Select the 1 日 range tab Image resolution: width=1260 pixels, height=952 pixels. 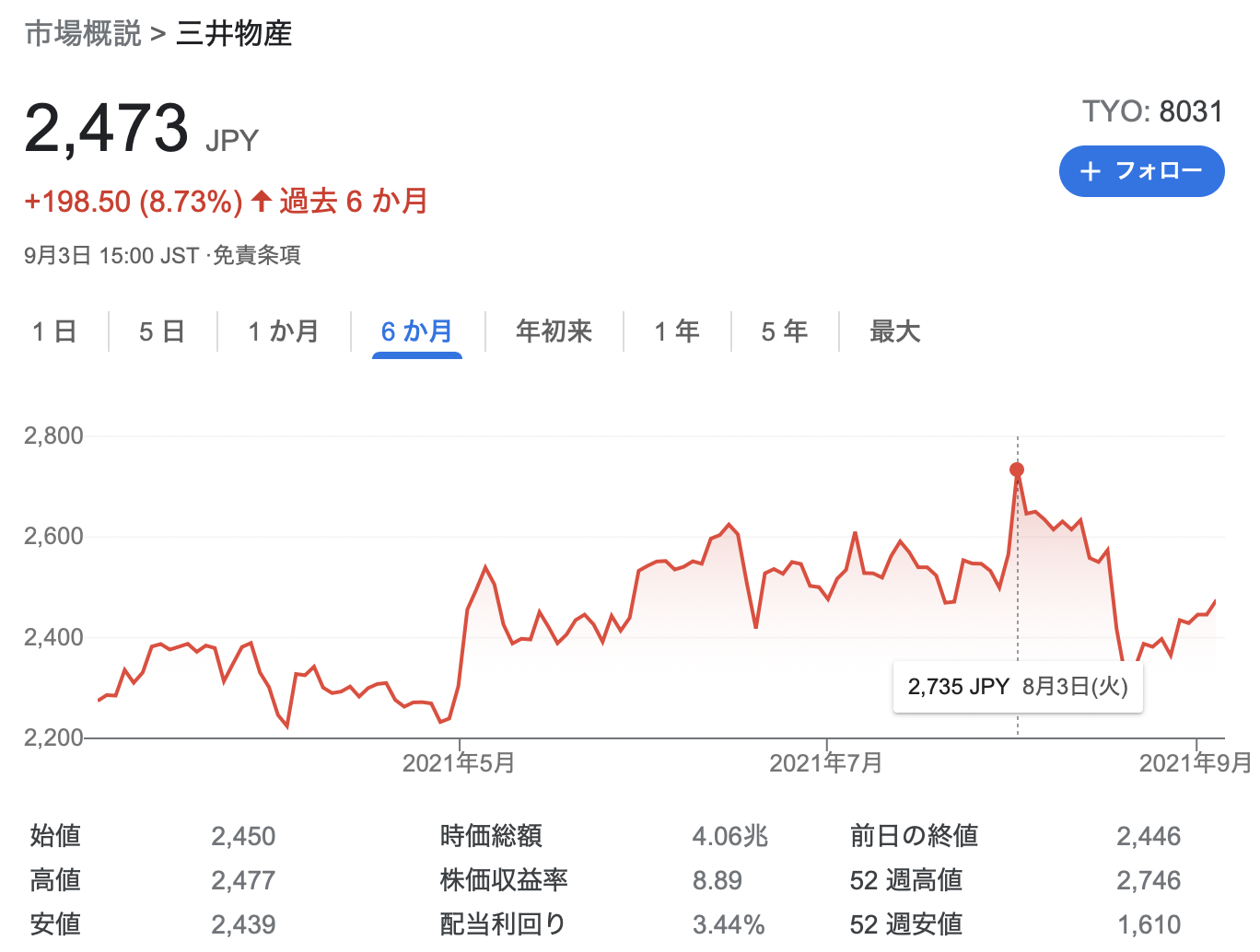(54, 331)
